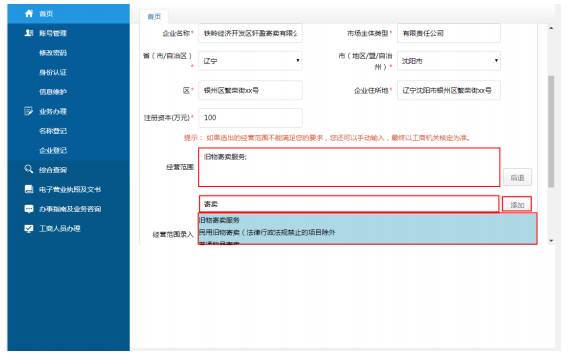Click the 业务办理 edit icon in the sidebar
This screenshot has height=364, width=568.
click(x=29, y=111)
